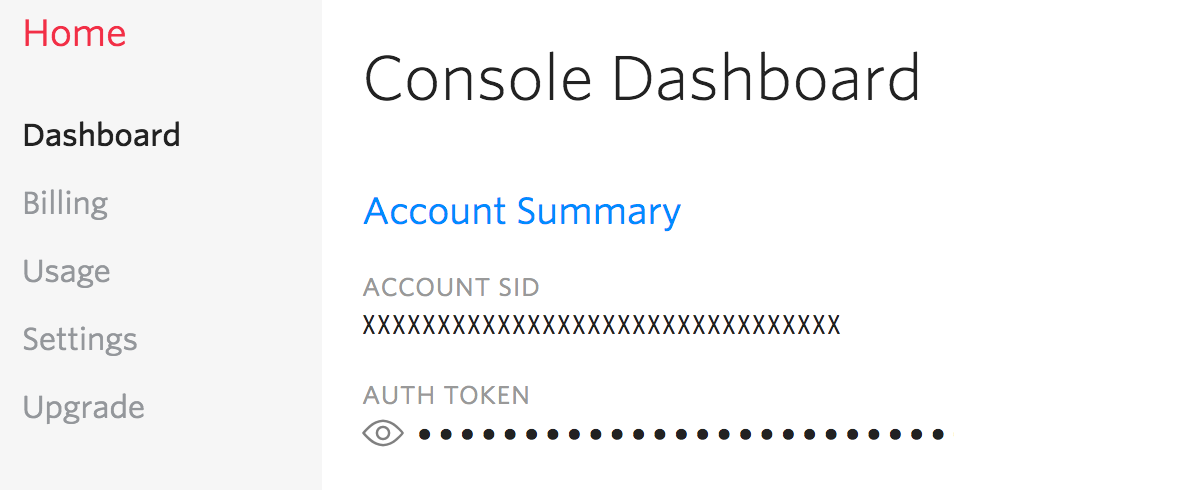Click the word "Summary" in the blue link
Image resolution: width=1180 pixels, height=490 pixels.
(599, 212)
